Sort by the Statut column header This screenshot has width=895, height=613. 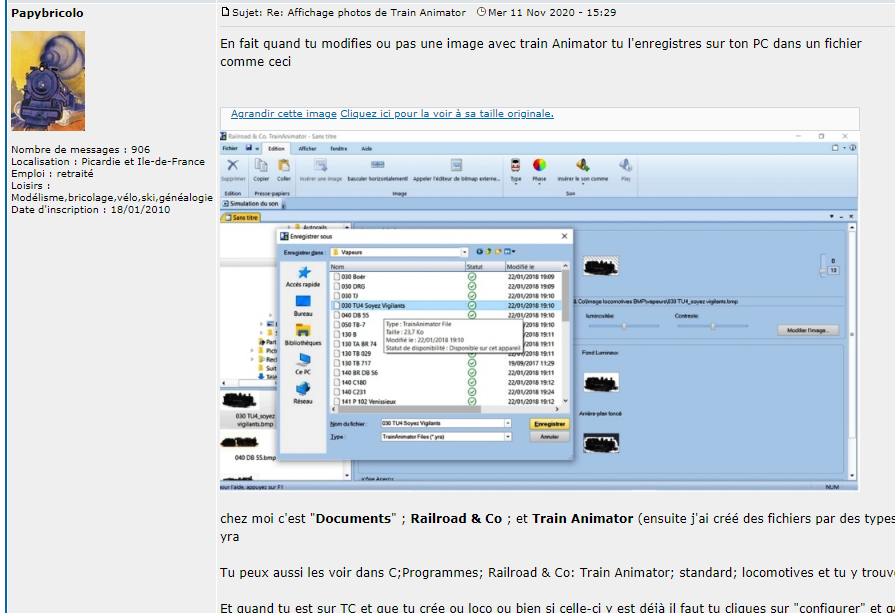pos(485,267)
